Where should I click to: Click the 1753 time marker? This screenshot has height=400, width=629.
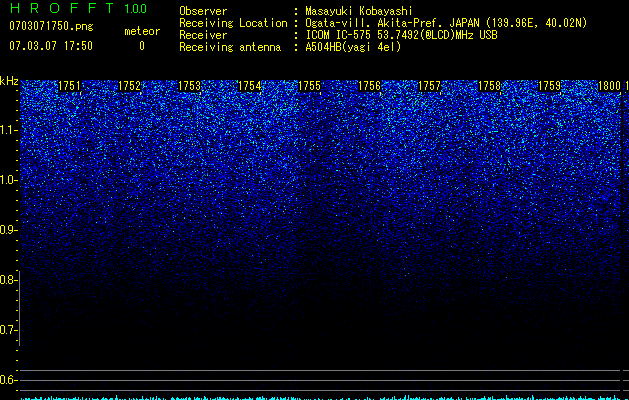click(189, 86)
